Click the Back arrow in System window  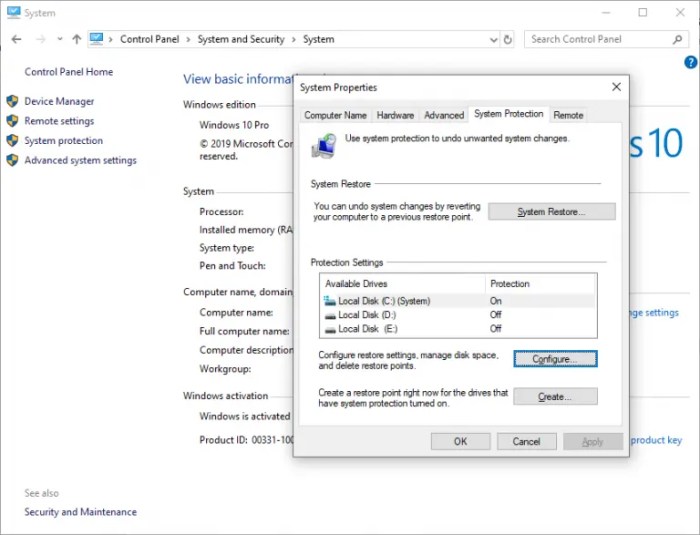(x=17, y=39)
